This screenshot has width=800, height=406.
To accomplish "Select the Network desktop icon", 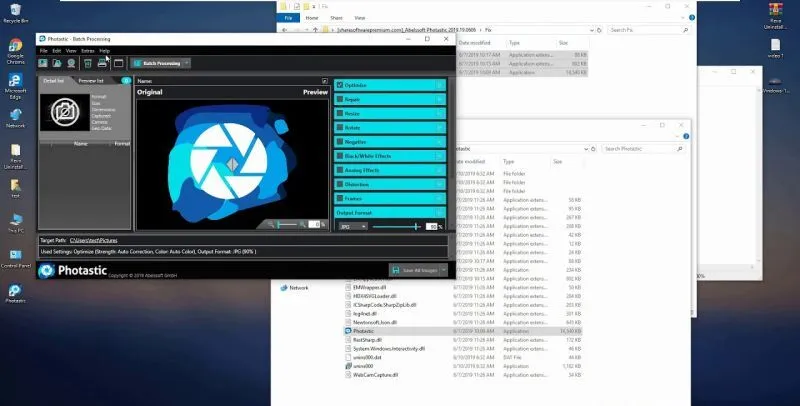I will pyautogui.click(x=15, y=118).
